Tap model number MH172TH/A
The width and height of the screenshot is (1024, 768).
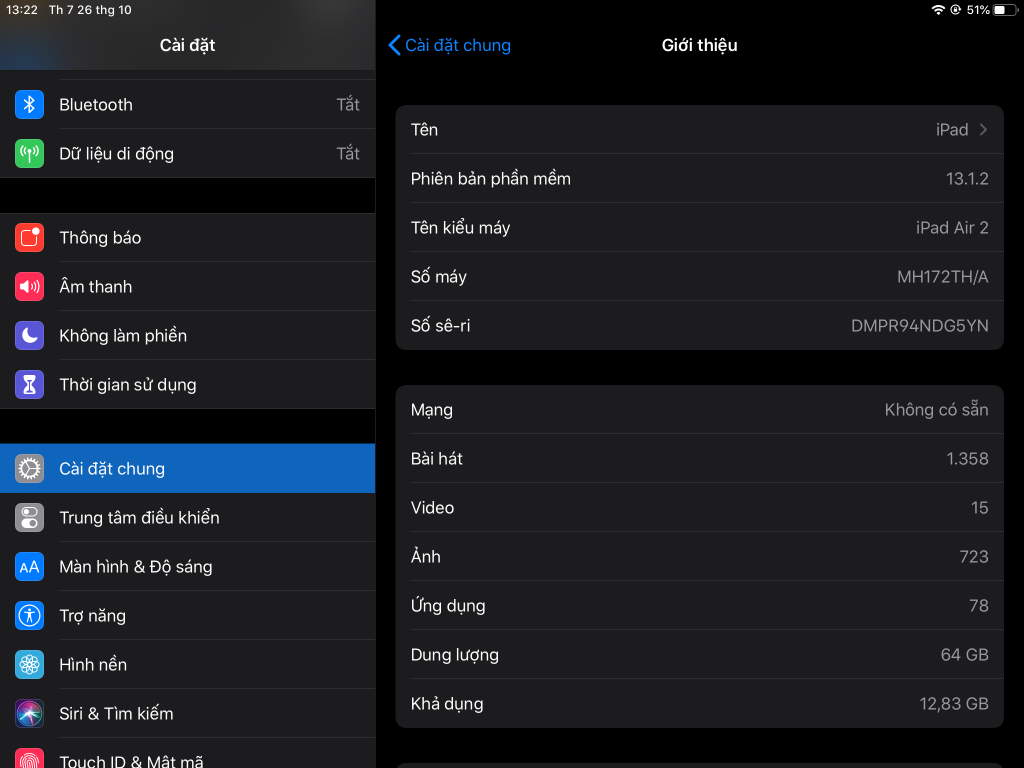coord(942,276)
